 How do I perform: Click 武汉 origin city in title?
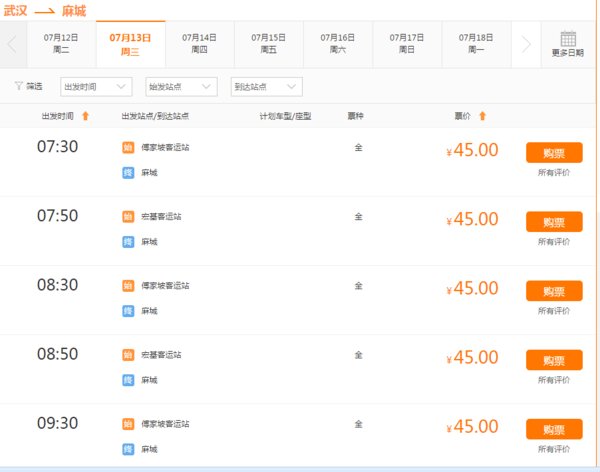15,10
